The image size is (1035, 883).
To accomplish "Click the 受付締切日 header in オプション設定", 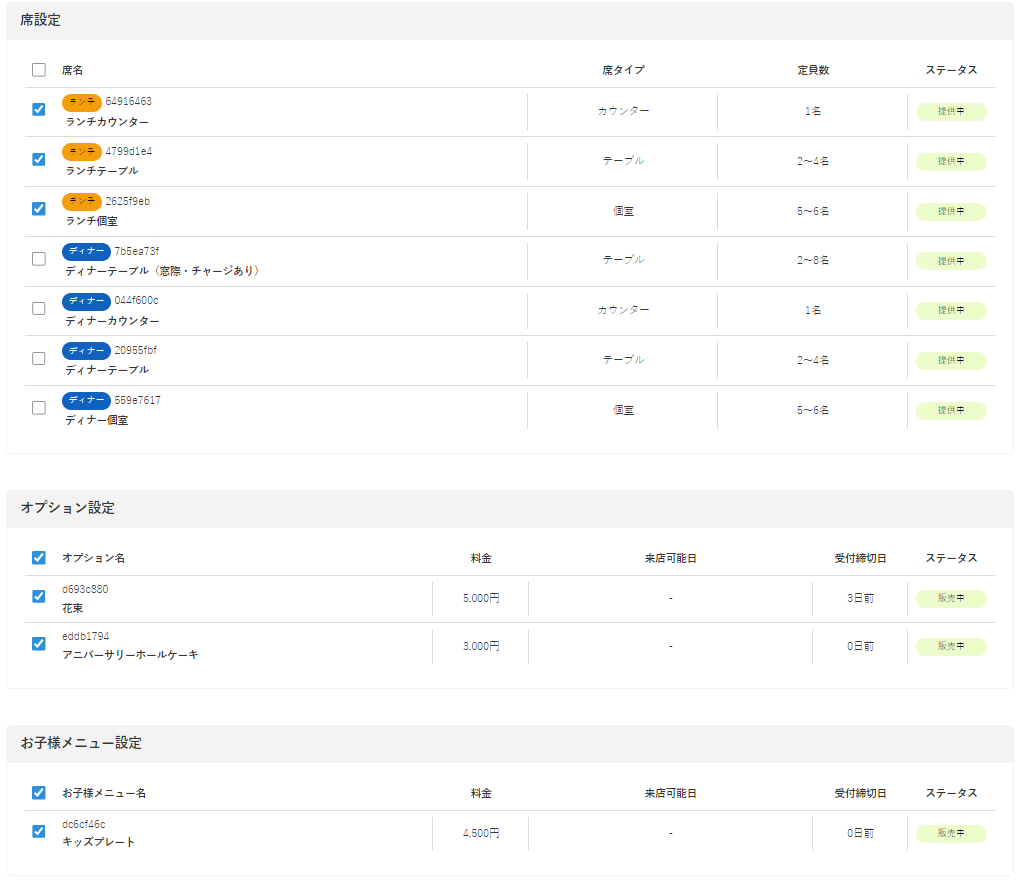I will point(860,558).
